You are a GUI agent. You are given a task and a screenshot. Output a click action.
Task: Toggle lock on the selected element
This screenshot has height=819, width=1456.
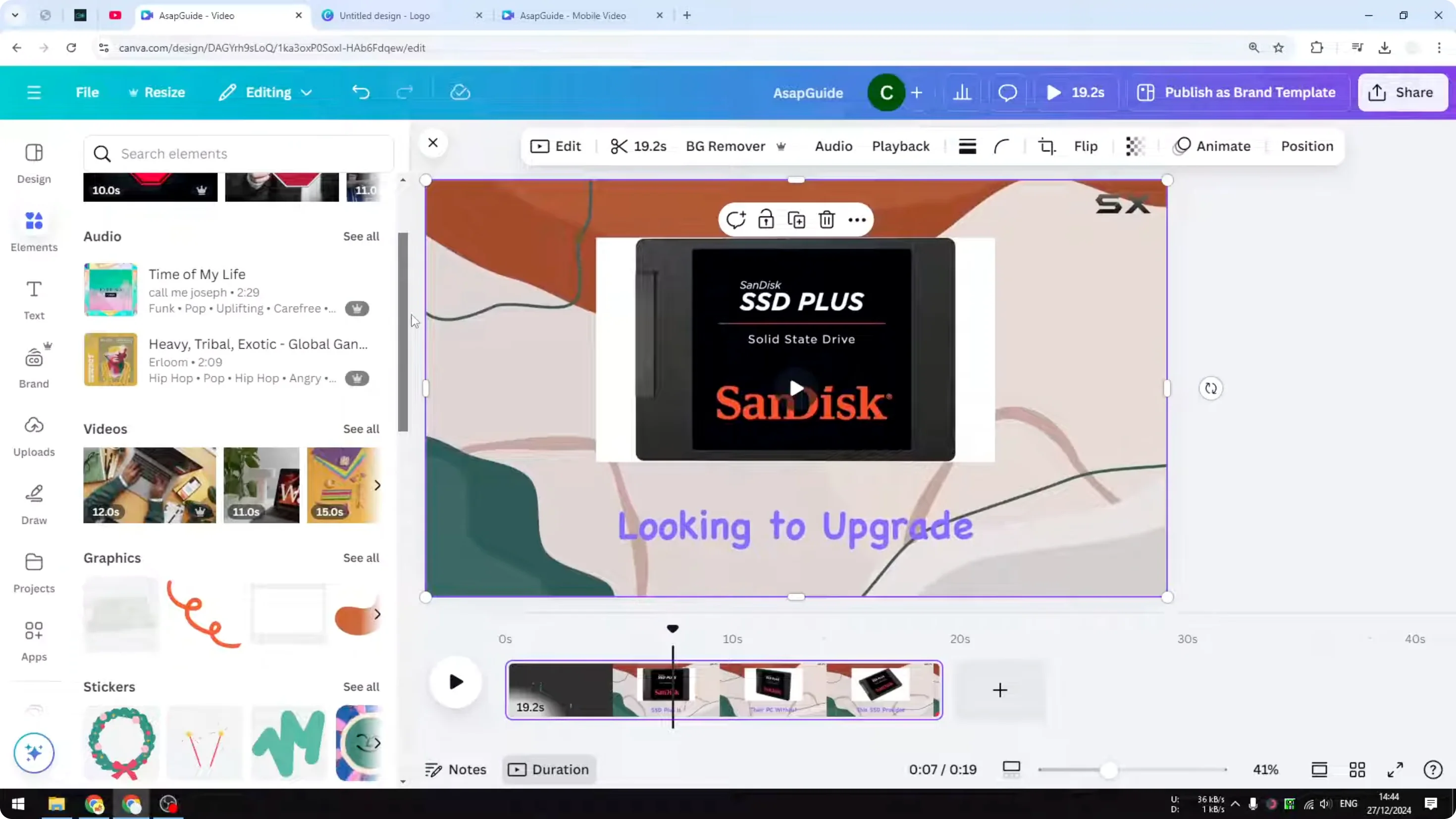(766, 219)
